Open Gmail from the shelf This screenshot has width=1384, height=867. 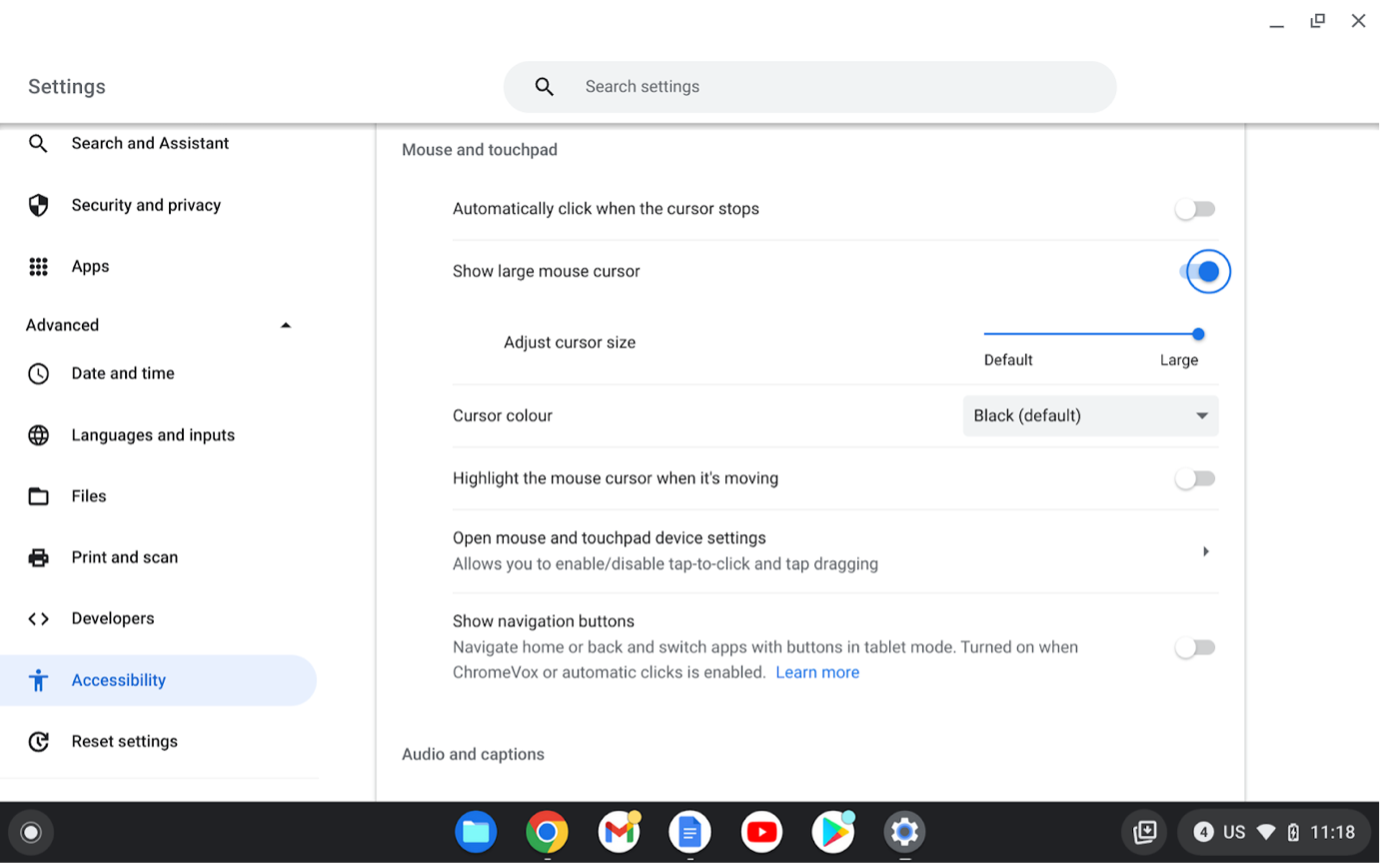[618, 831]
